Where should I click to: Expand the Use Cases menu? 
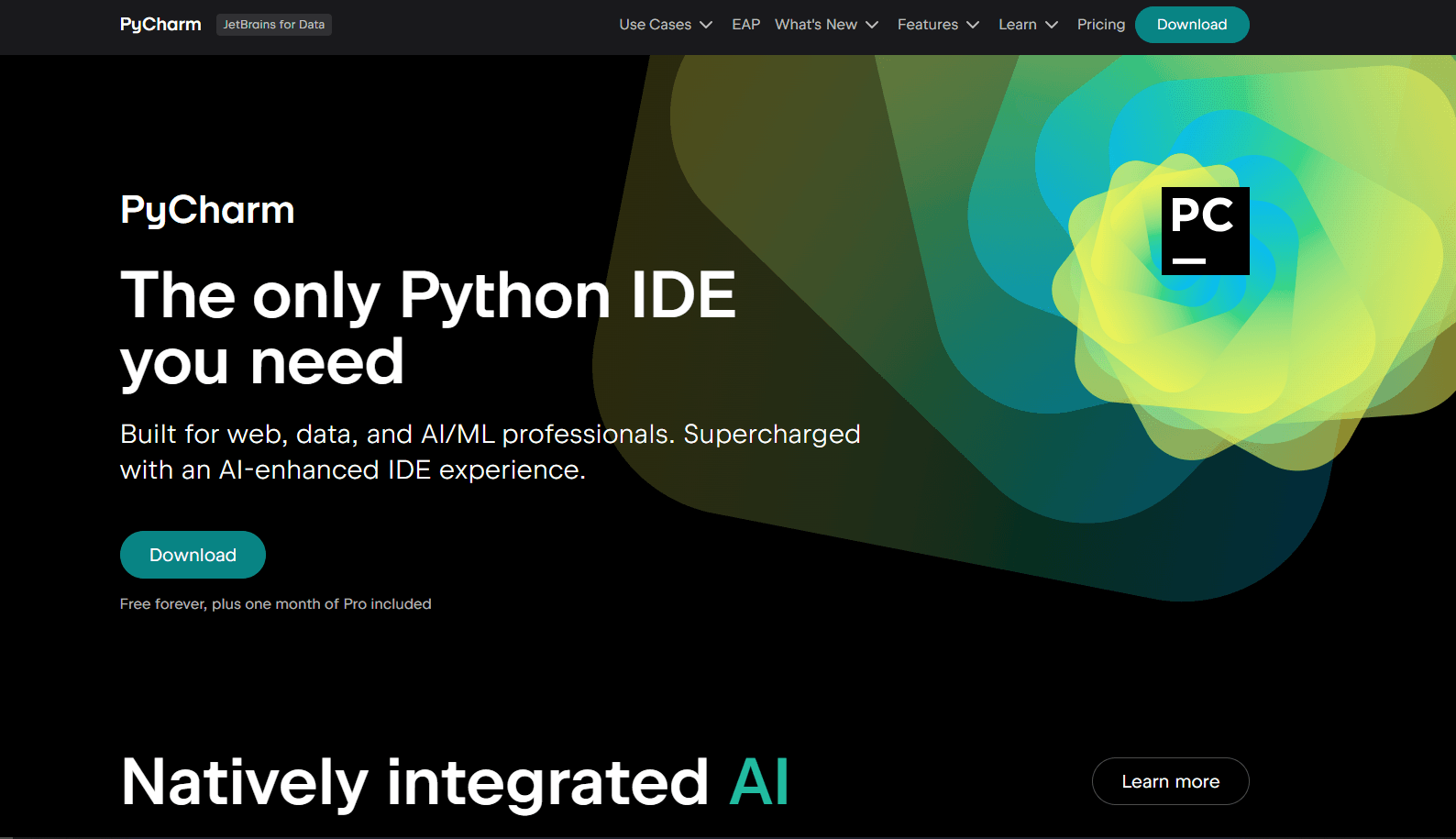coord(666,25)
